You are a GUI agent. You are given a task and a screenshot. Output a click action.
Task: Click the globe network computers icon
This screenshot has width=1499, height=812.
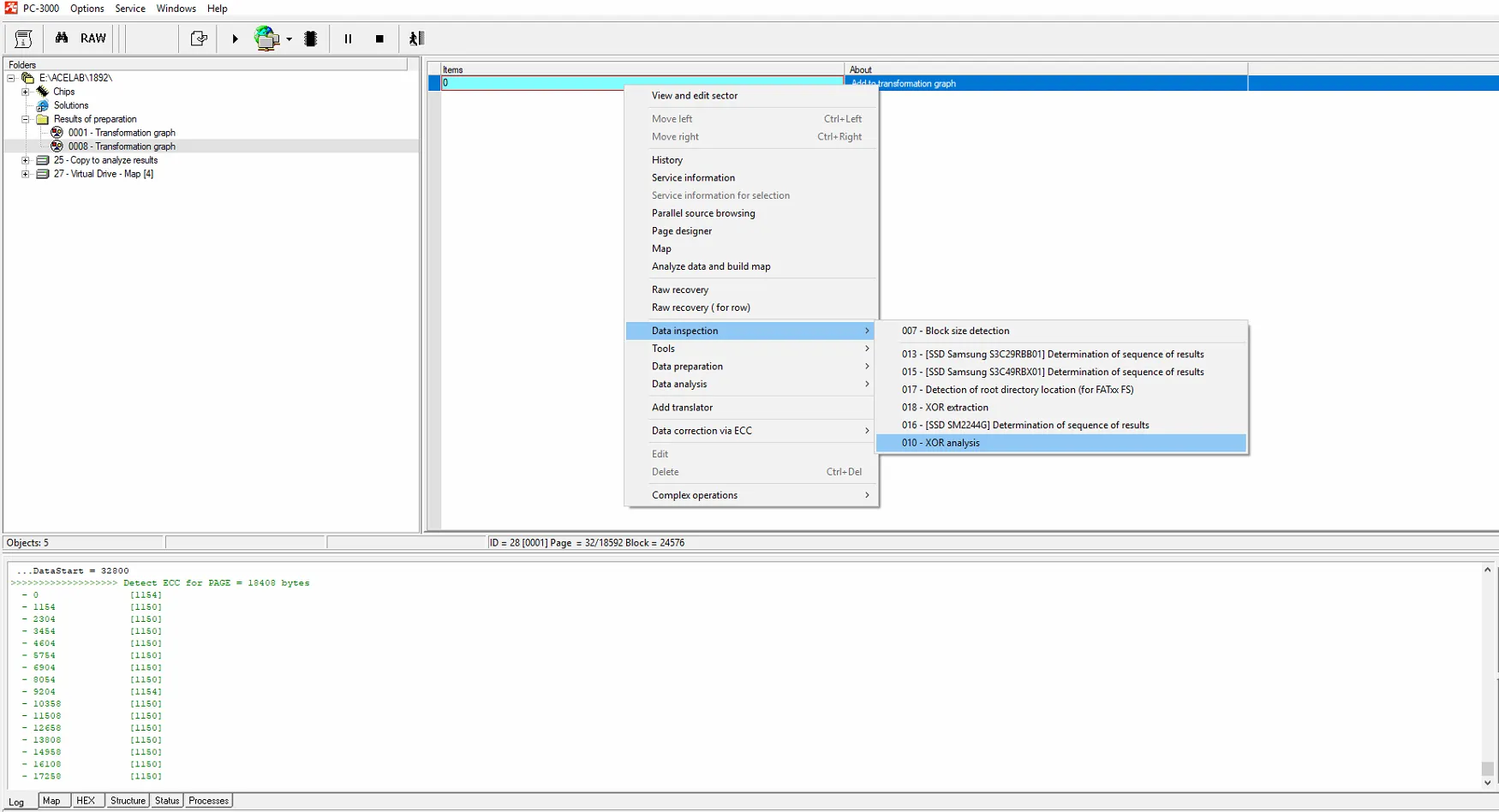(266, 39)
